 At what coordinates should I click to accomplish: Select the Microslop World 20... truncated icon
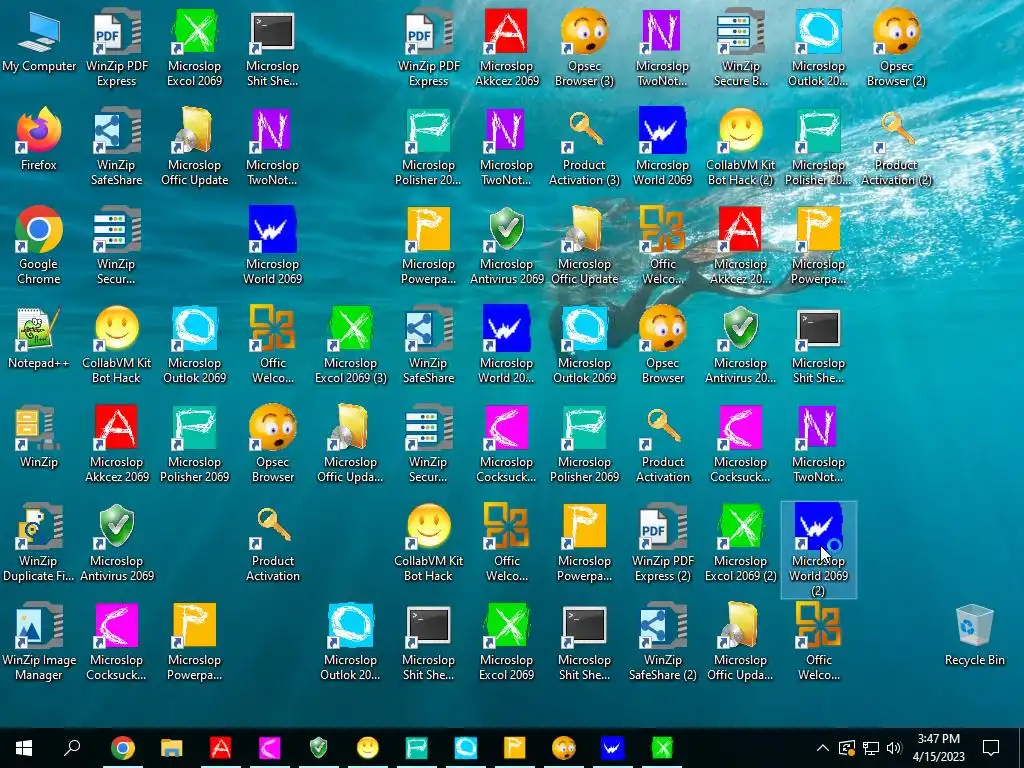[506, 344]
